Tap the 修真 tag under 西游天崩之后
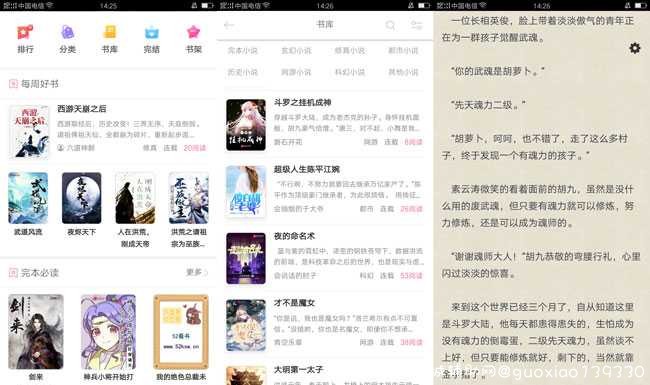The height and width of the screenshot is (385, 650). click(150, 148)
